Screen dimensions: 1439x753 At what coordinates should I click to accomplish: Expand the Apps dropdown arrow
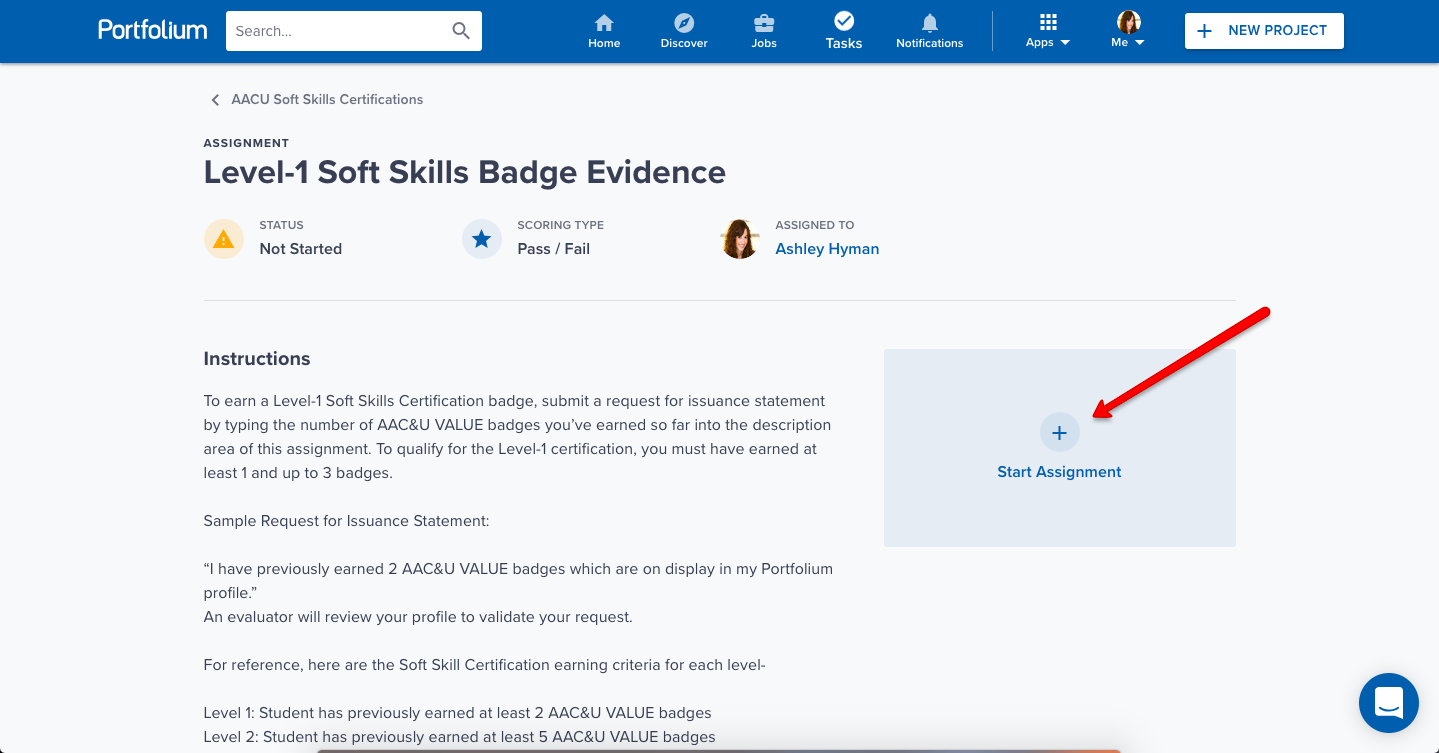1065,43
